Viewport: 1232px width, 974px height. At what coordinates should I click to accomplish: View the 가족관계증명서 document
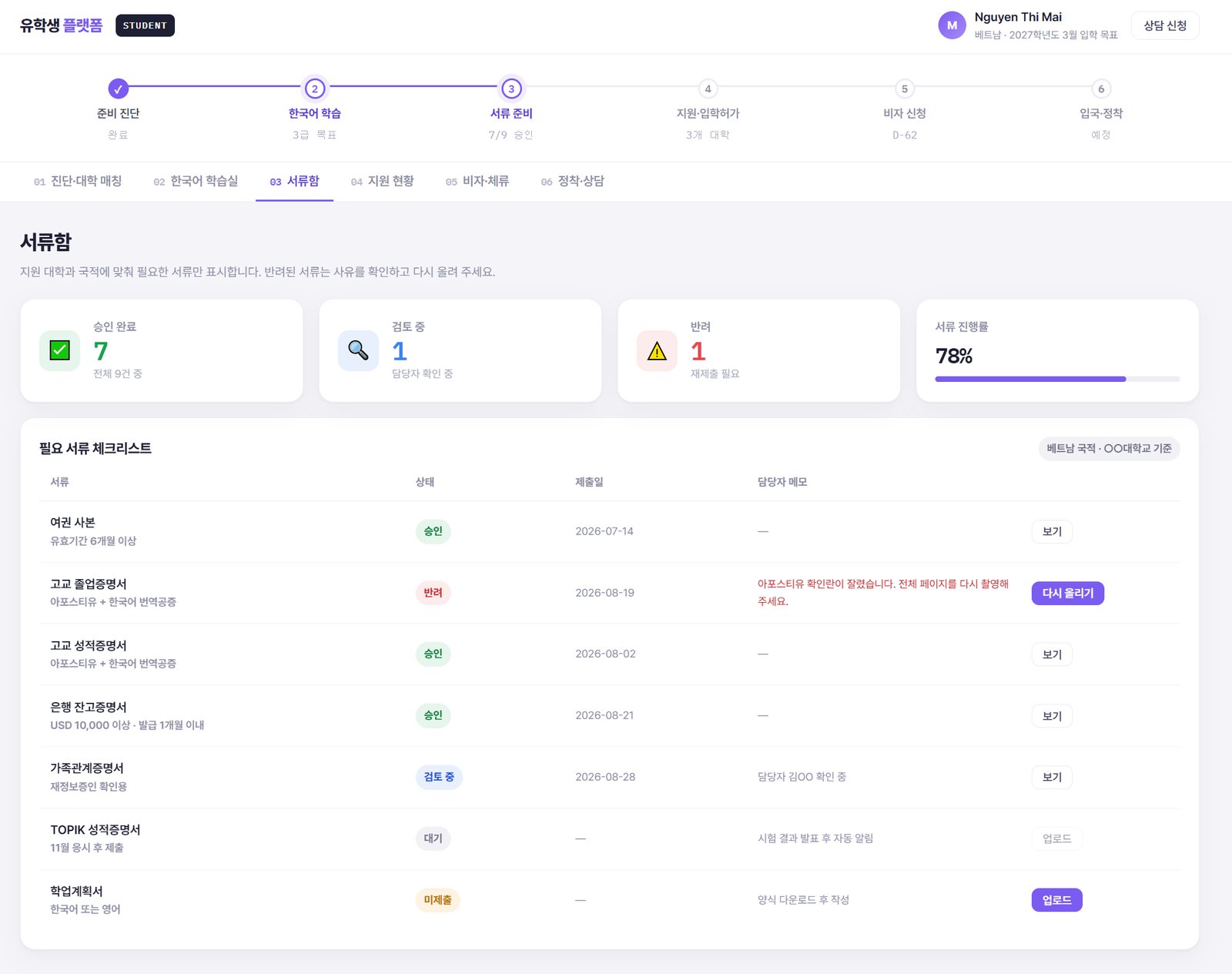pyautogui.click(x=1052, y=777)
